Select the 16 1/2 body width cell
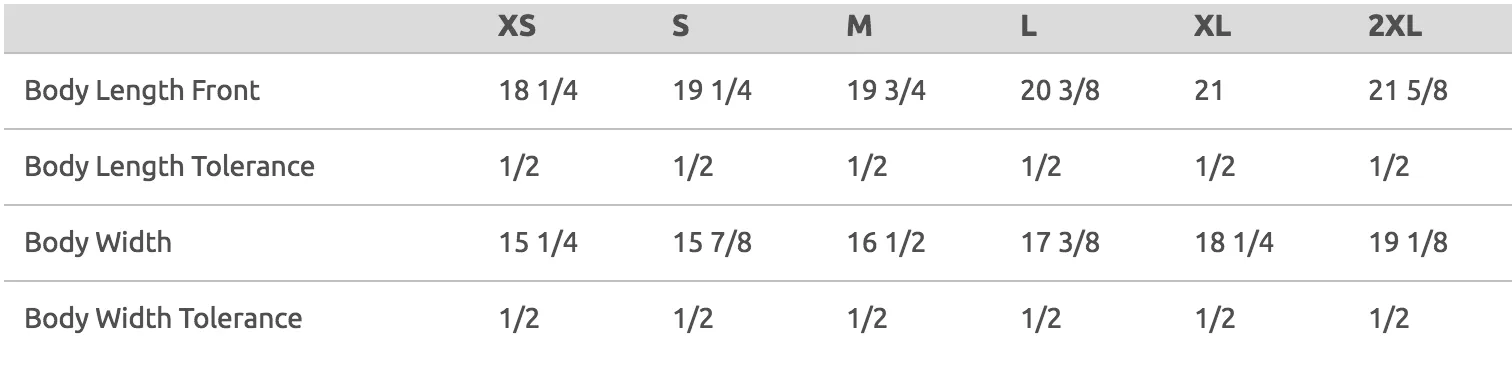Screen dimensions: 1512x368 [x=886, y=242]
